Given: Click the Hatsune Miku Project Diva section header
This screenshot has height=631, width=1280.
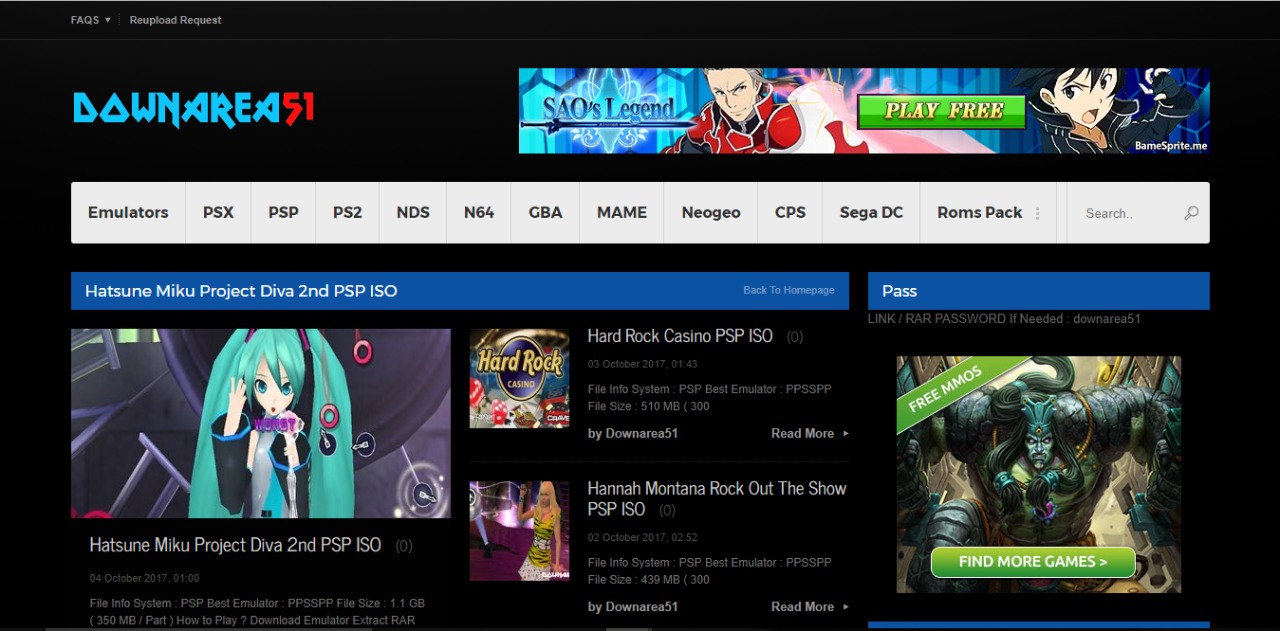Looking at the screenshot, I should 460,291.
